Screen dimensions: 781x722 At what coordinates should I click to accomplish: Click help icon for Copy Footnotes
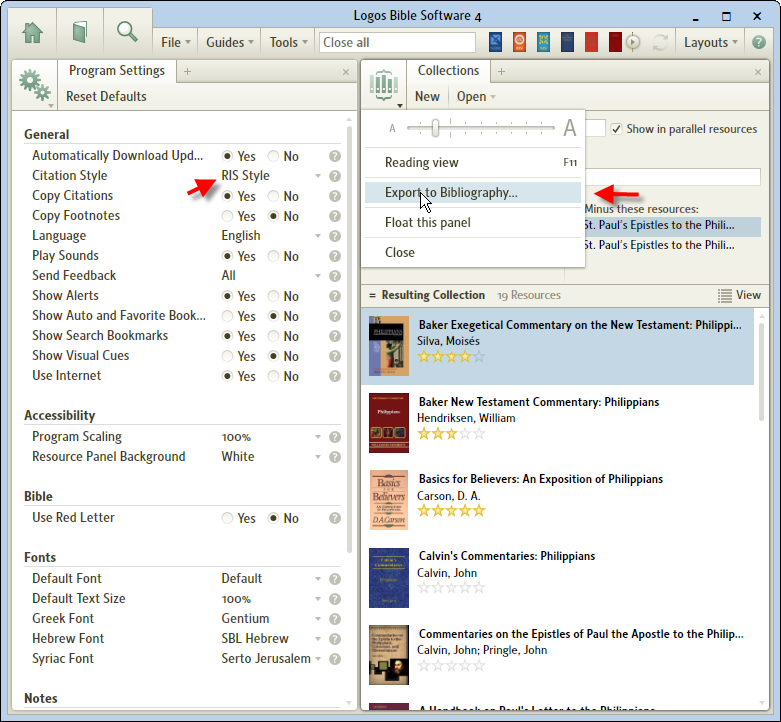[x=335, y=216]
